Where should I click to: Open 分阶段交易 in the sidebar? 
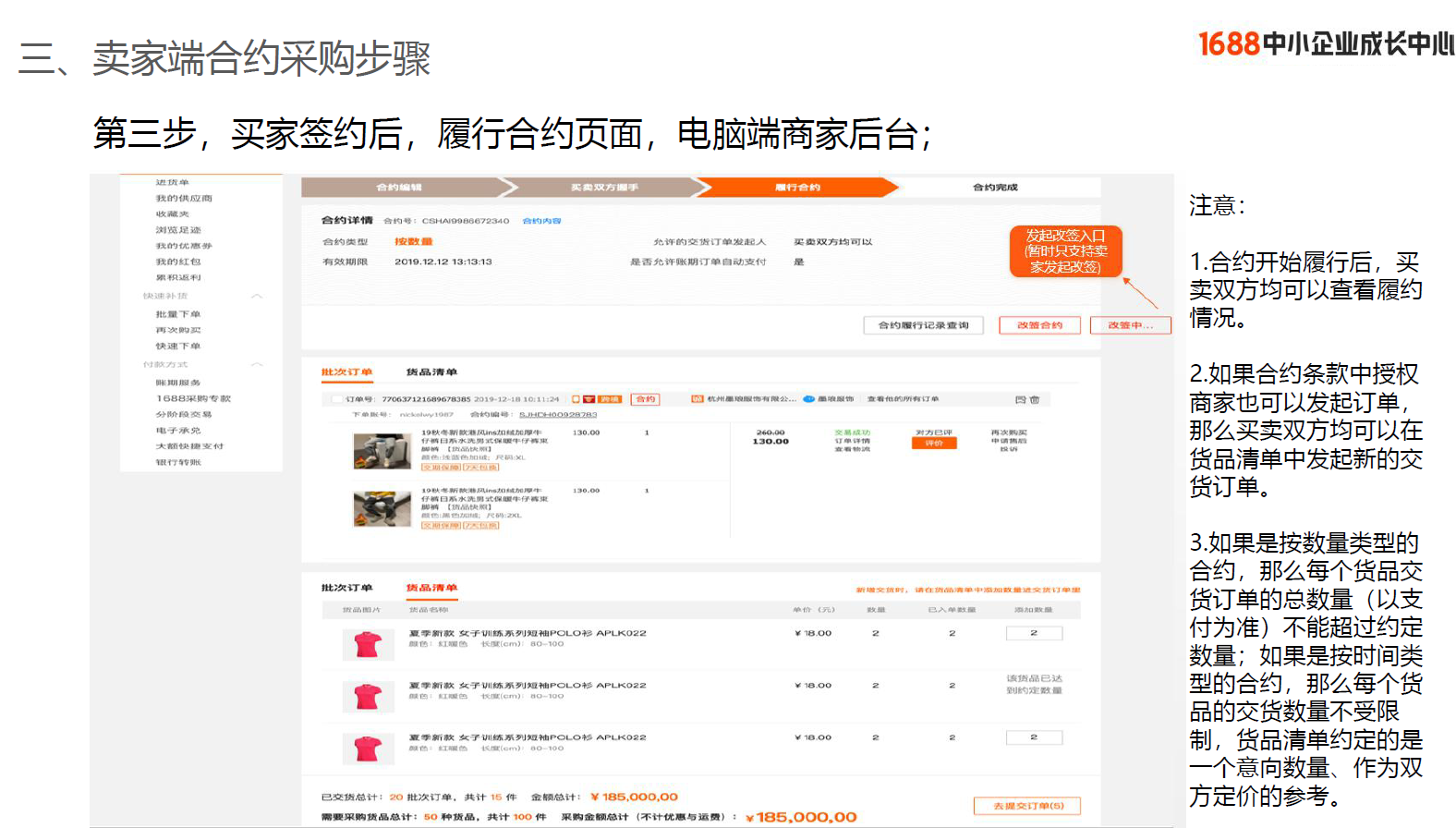pyautogui.click(x=184, y=414)
